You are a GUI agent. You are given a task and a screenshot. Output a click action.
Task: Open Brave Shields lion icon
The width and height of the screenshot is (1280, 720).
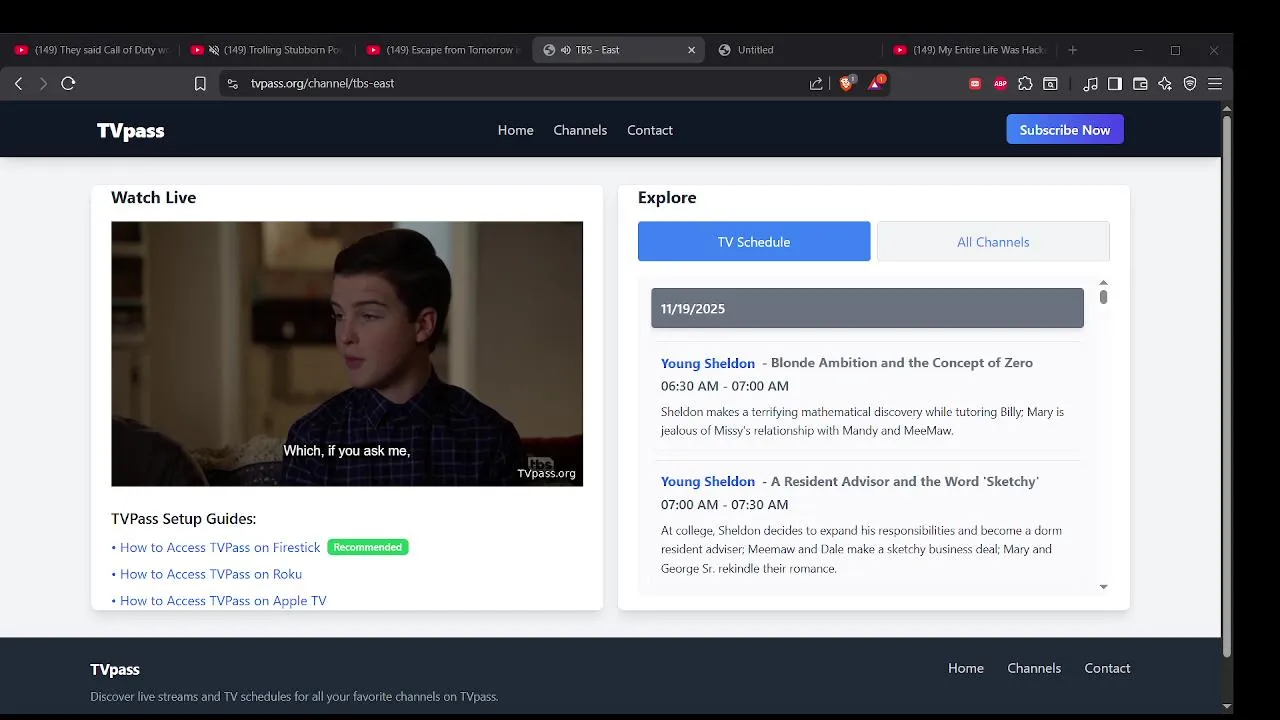click(846, 84)
